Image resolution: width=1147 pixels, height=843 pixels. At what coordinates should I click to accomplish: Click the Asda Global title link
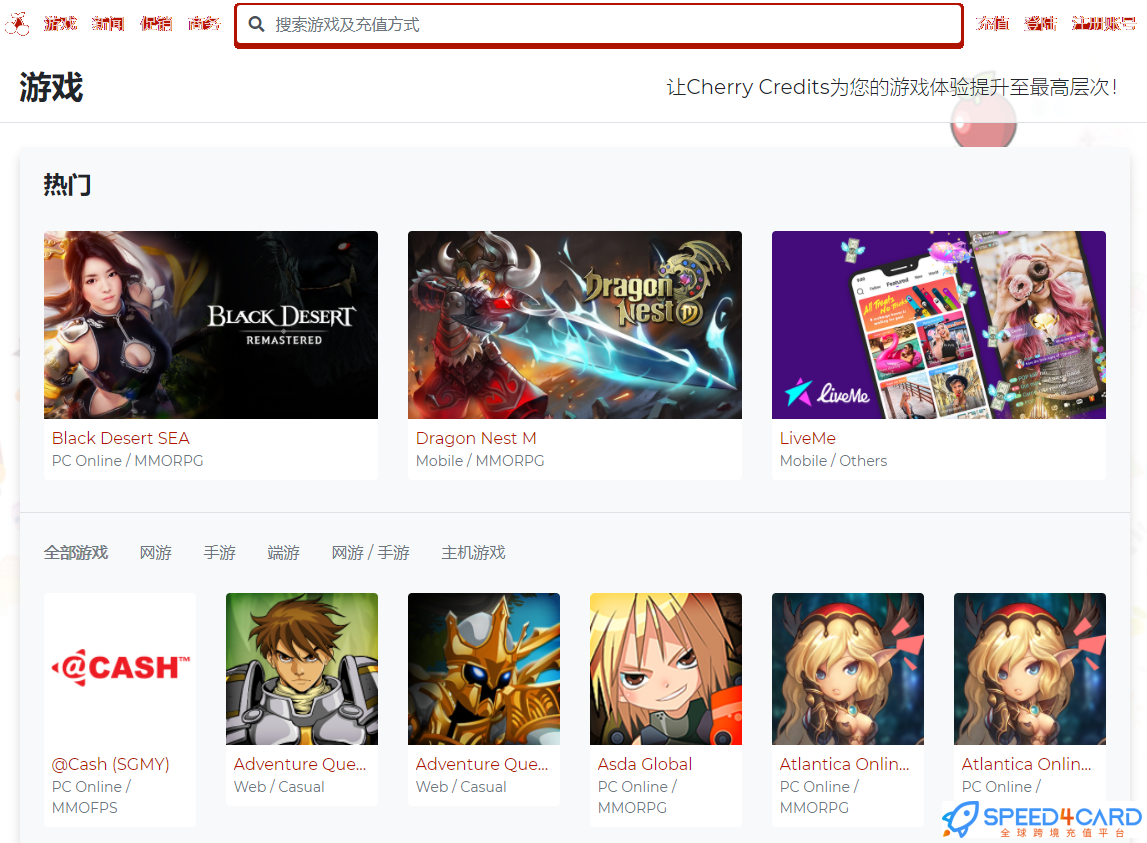pos(644,765)
